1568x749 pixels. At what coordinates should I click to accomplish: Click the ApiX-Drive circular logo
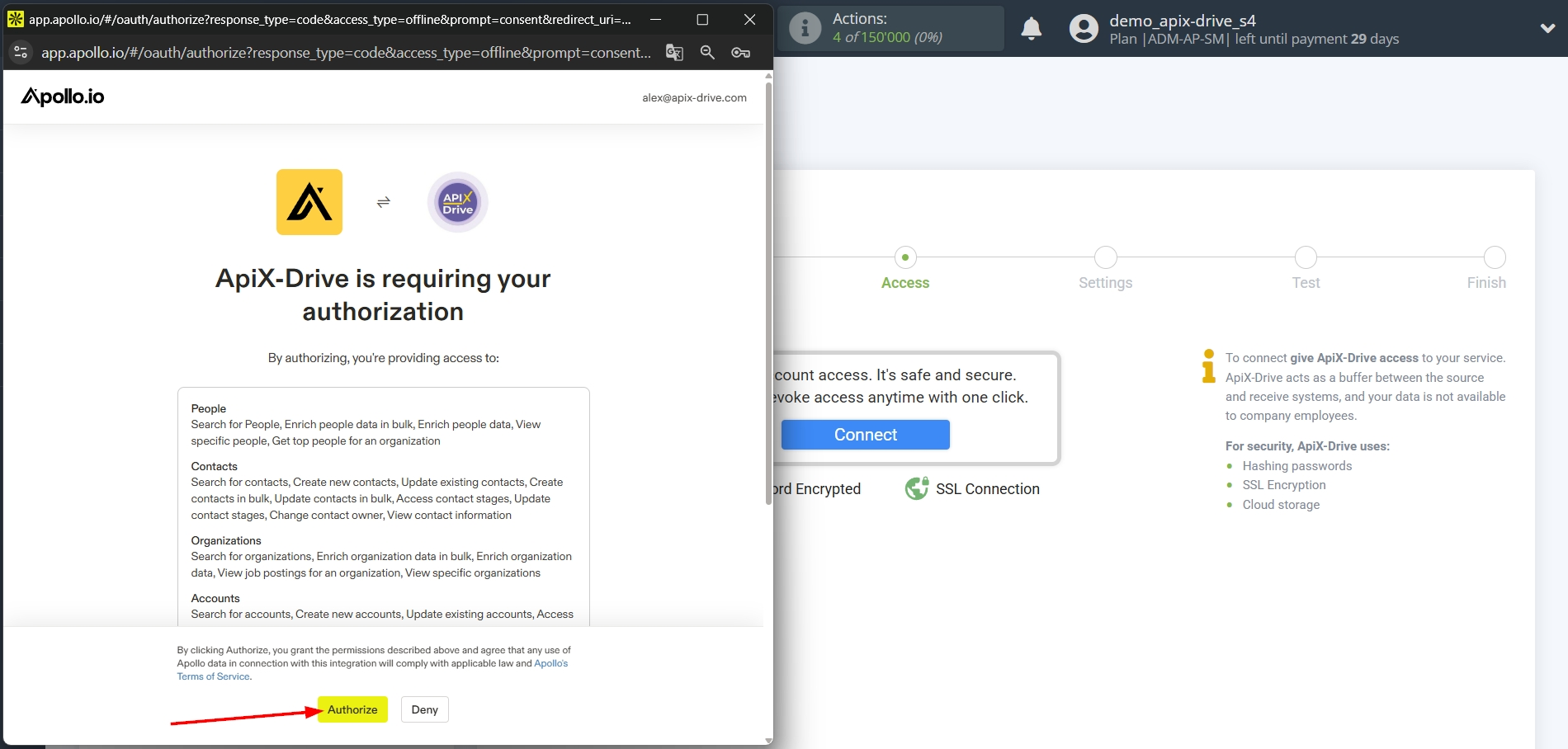pos(456,202)
